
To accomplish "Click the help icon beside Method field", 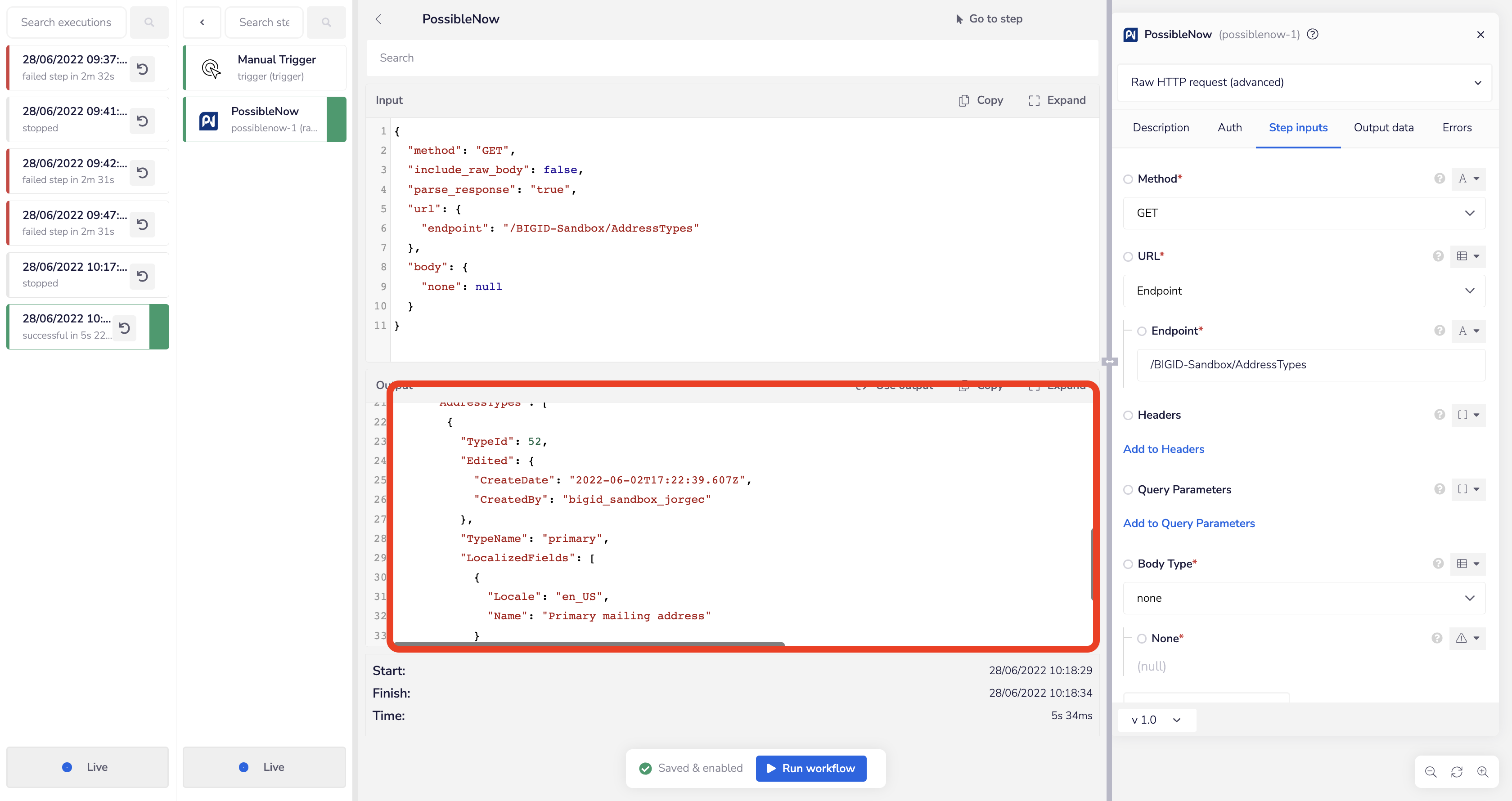I will click(1439, 179).
